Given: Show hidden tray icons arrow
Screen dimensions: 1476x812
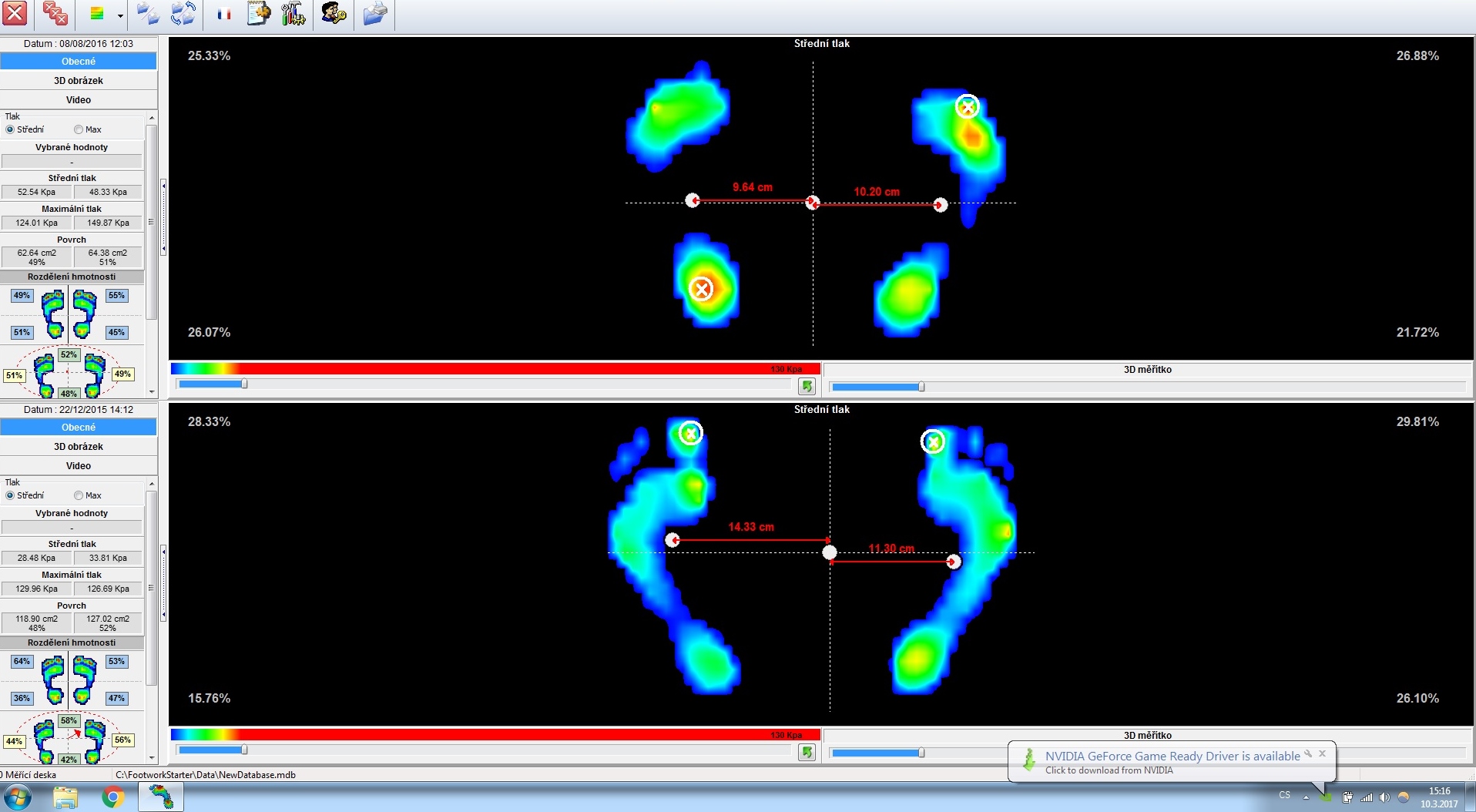Looking at the screenshot, I should [1306, 797].
